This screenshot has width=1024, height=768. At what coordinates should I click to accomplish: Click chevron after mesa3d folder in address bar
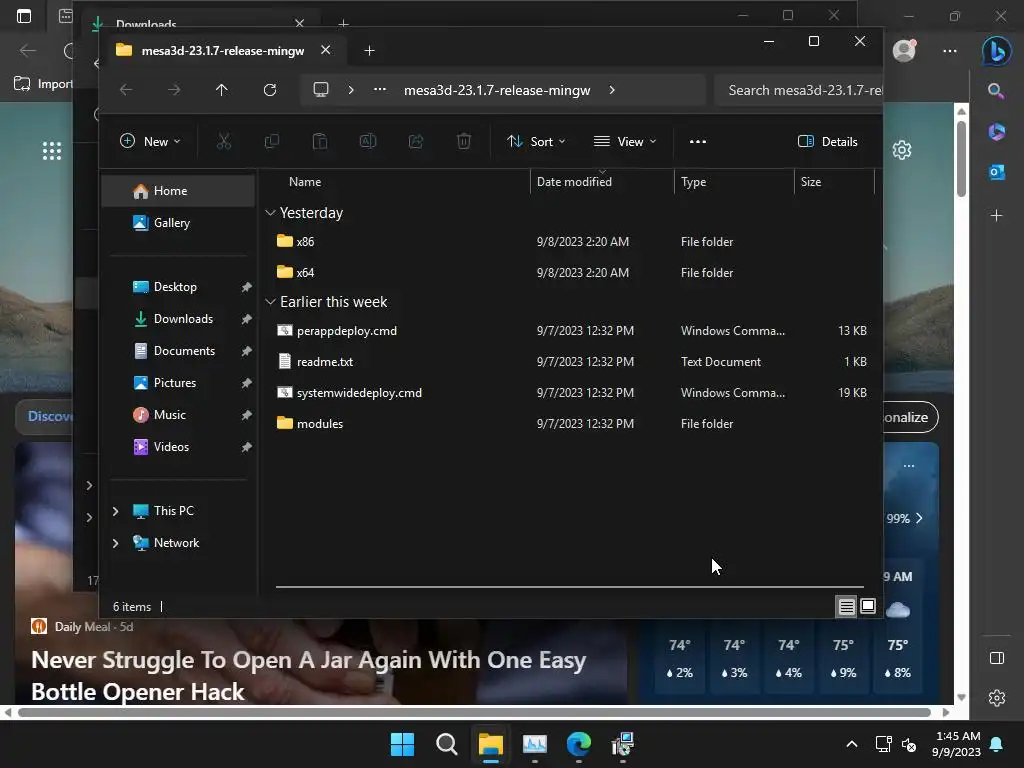click(x=612, y=90)
